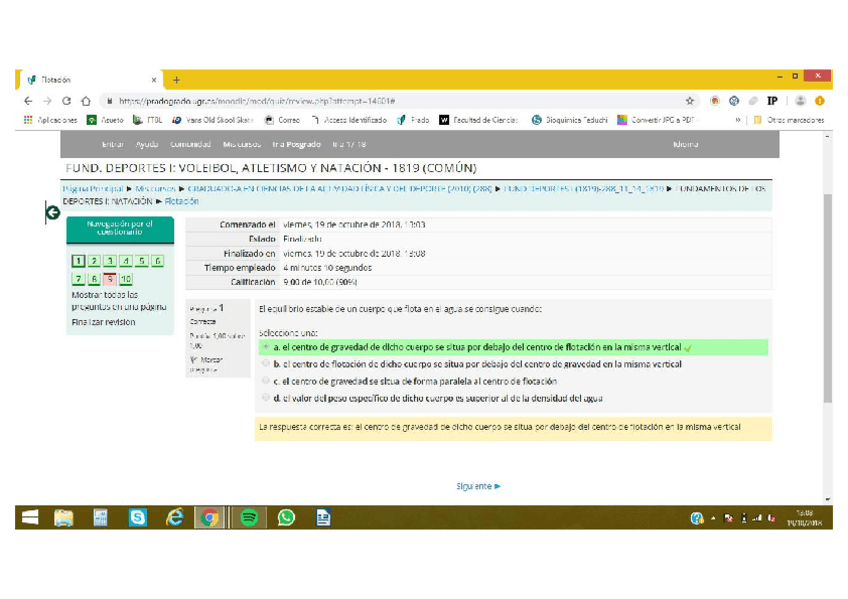This screenshot has width=848, height=599.
Task: Reload the page with the refresh icon
Action: point(66,101)
